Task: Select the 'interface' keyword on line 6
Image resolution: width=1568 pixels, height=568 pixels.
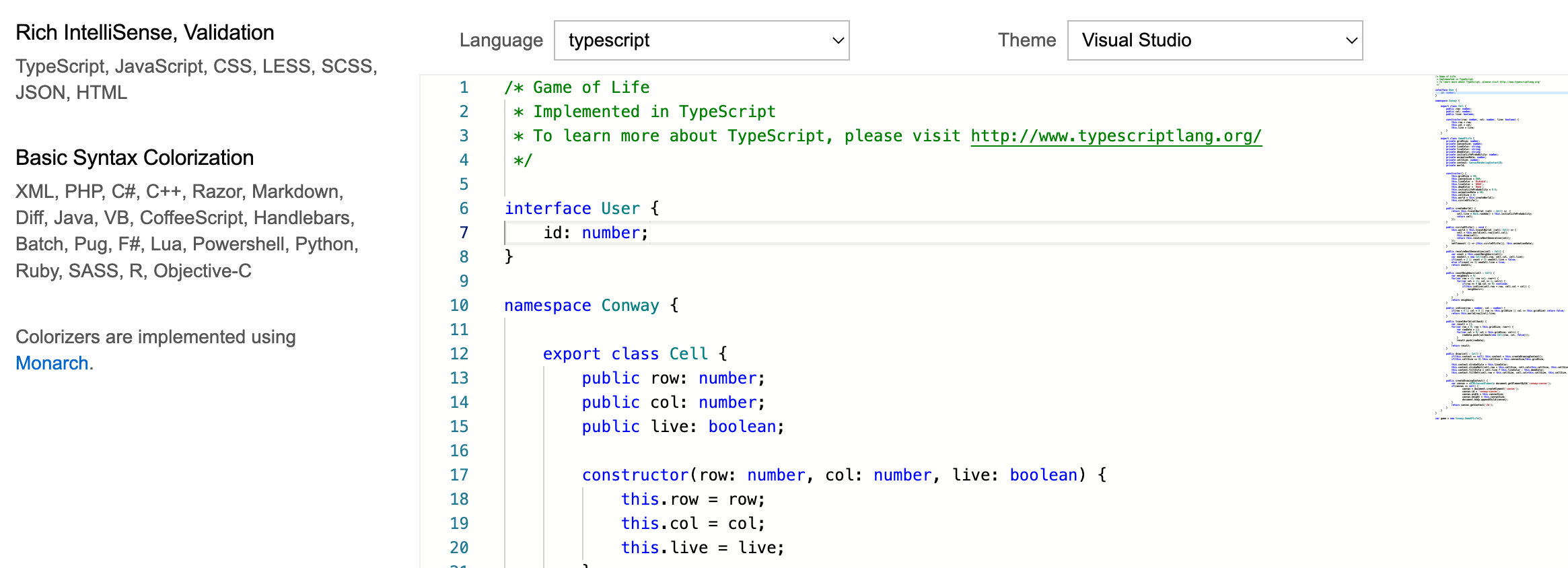Action: point(548,209)
